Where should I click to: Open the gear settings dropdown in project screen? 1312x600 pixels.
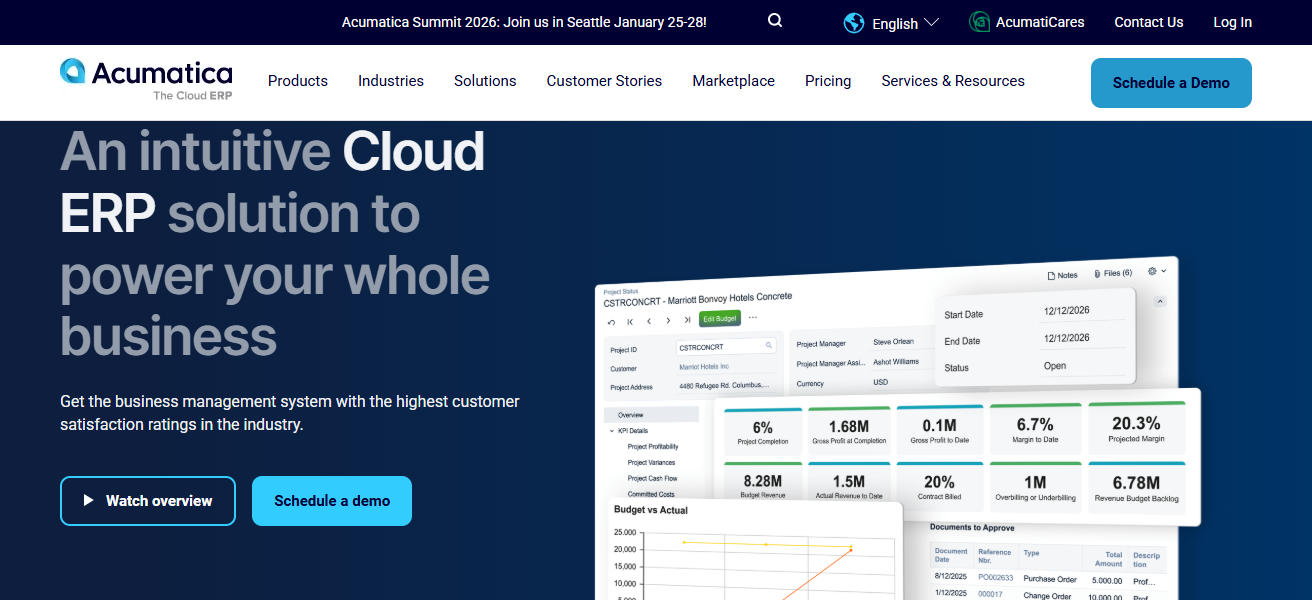(1156, 271)
